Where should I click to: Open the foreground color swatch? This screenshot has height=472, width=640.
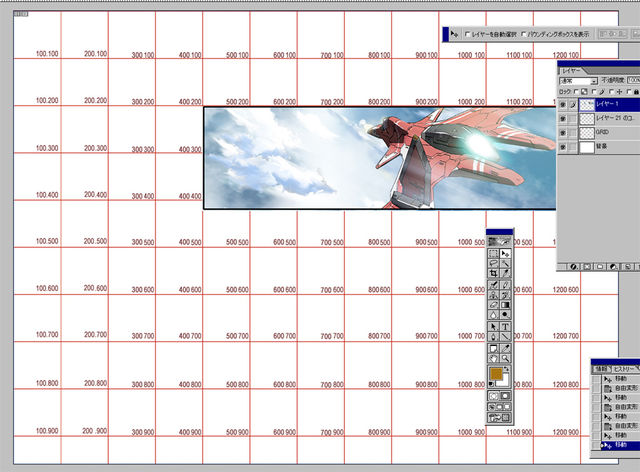tap(496, 374)
